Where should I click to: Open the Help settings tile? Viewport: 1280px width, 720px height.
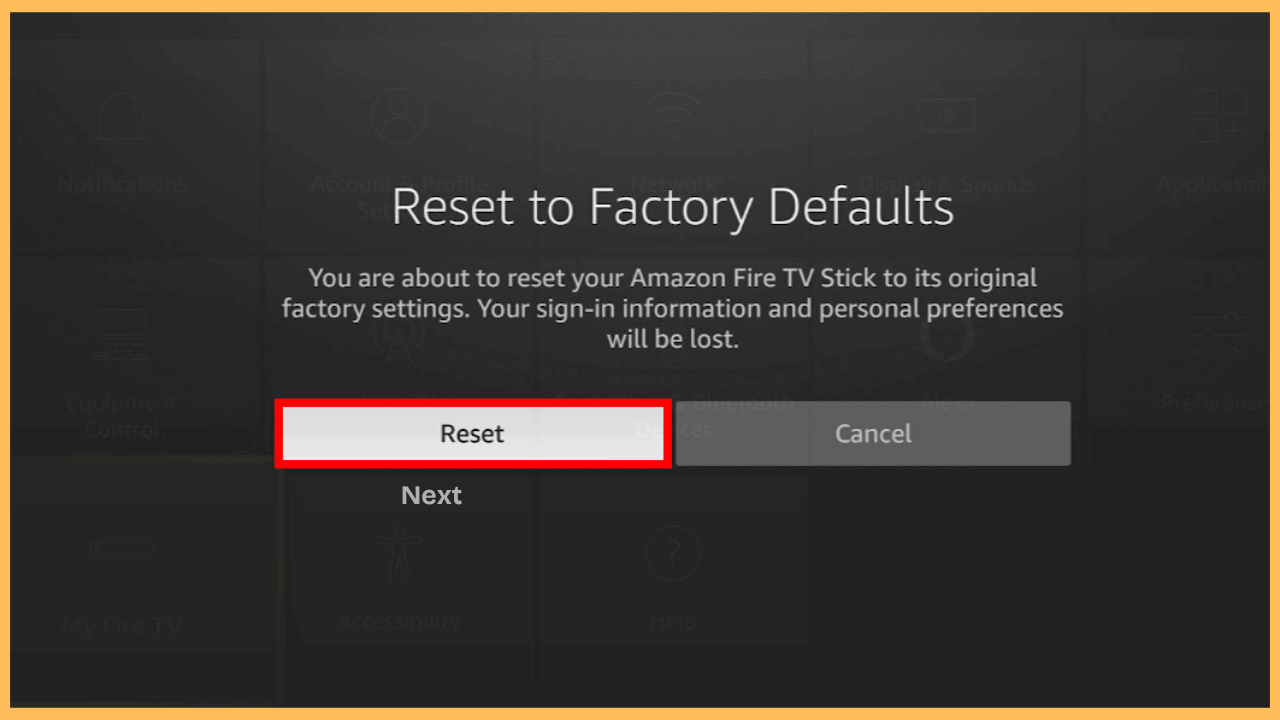(672, 580)
